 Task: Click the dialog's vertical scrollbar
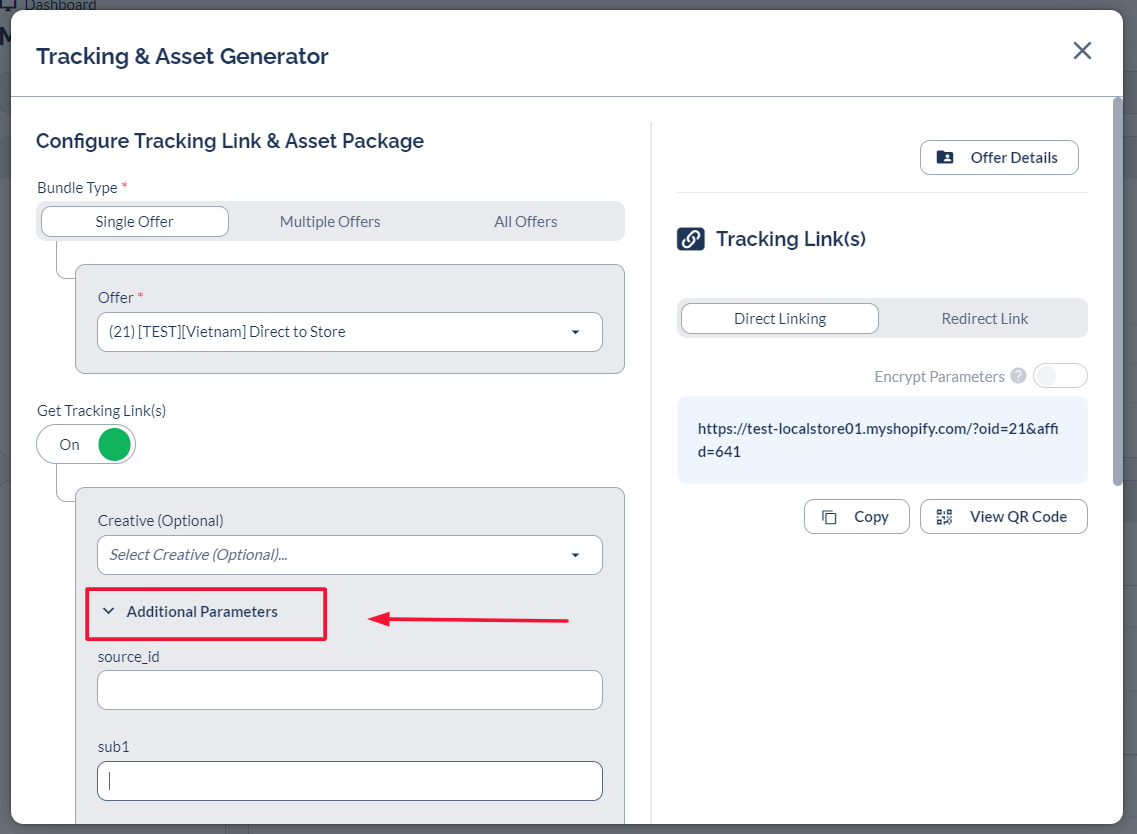[1117, 290]
